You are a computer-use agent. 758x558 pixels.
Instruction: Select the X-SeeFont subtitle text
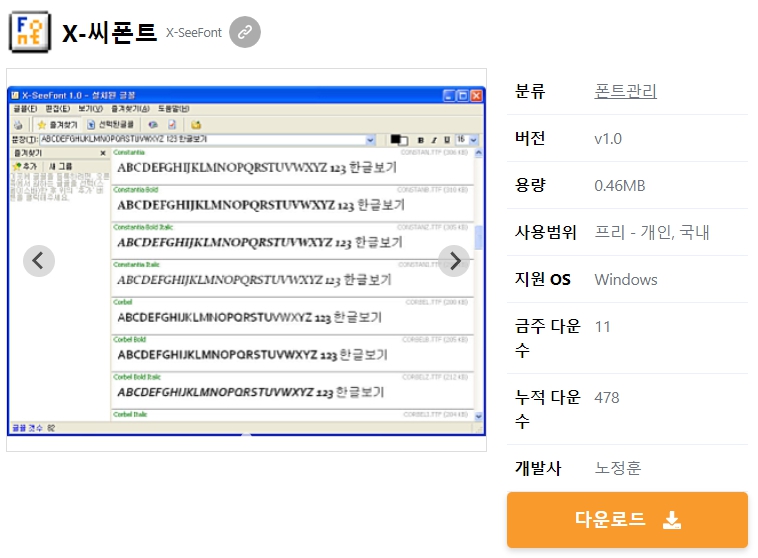click(194, 32)
